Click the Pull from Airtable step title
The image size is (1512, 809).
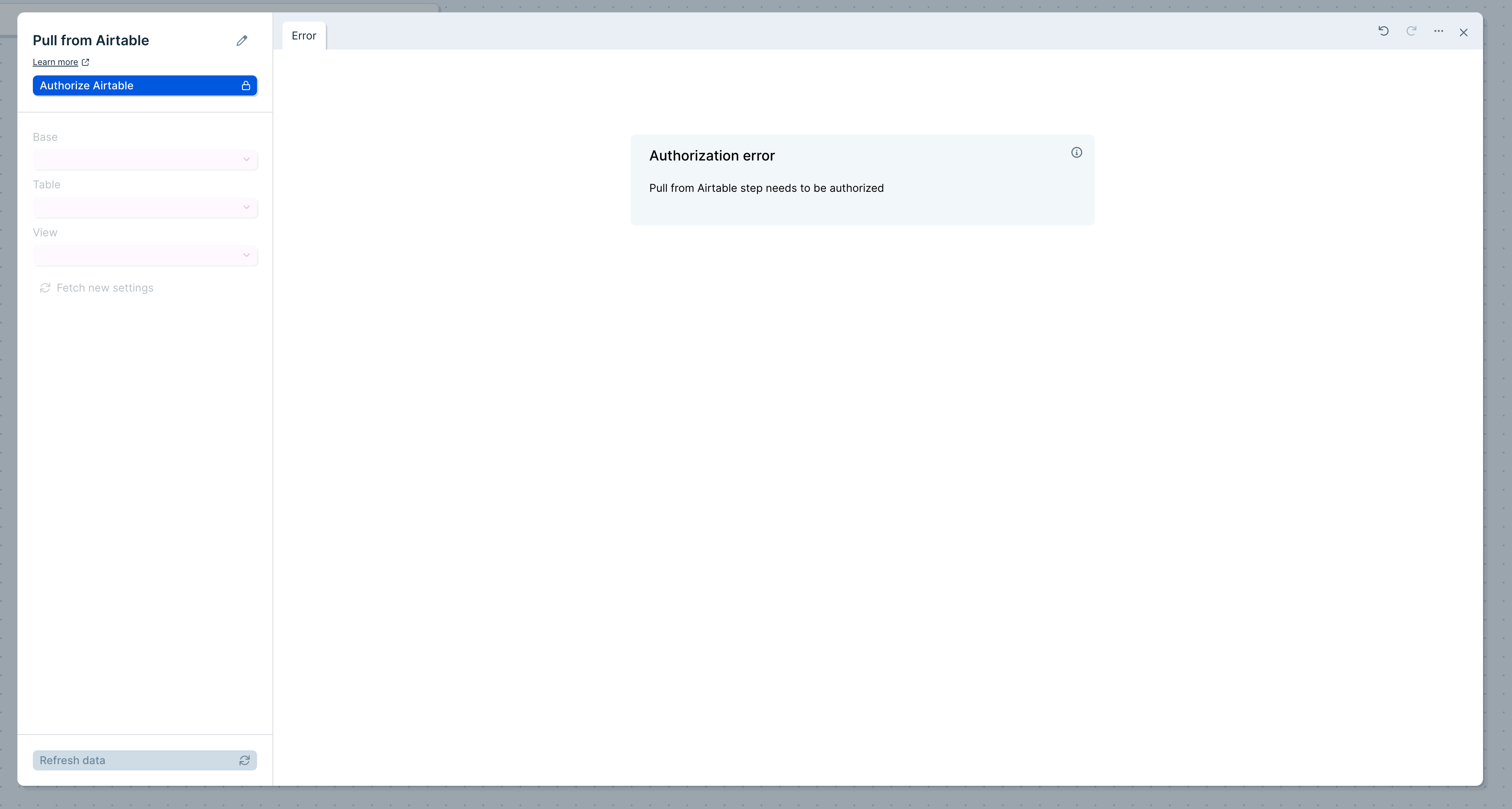[x=91, y=41]
